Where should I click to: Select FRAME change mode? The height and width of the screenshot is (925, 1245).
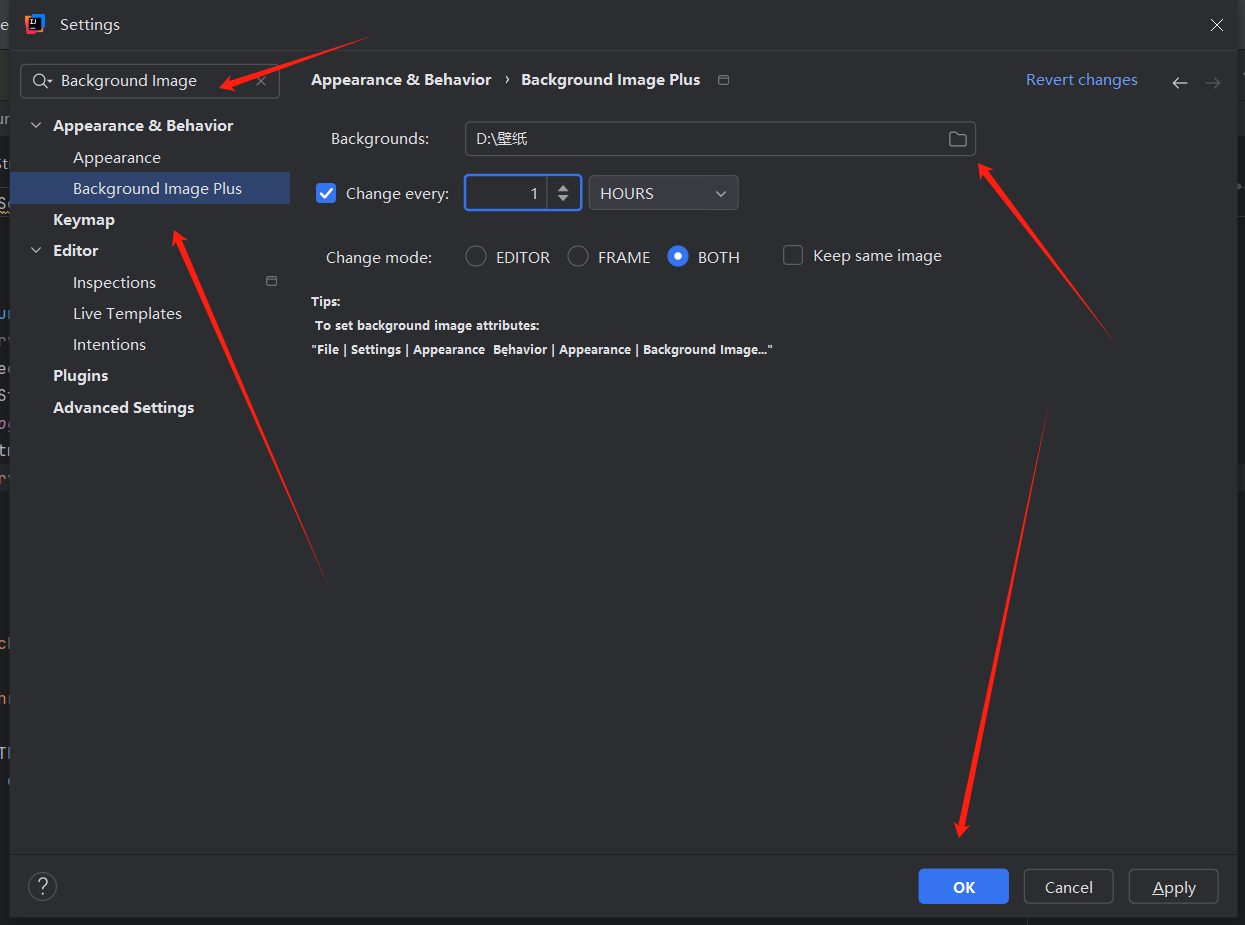coord(578,257)
